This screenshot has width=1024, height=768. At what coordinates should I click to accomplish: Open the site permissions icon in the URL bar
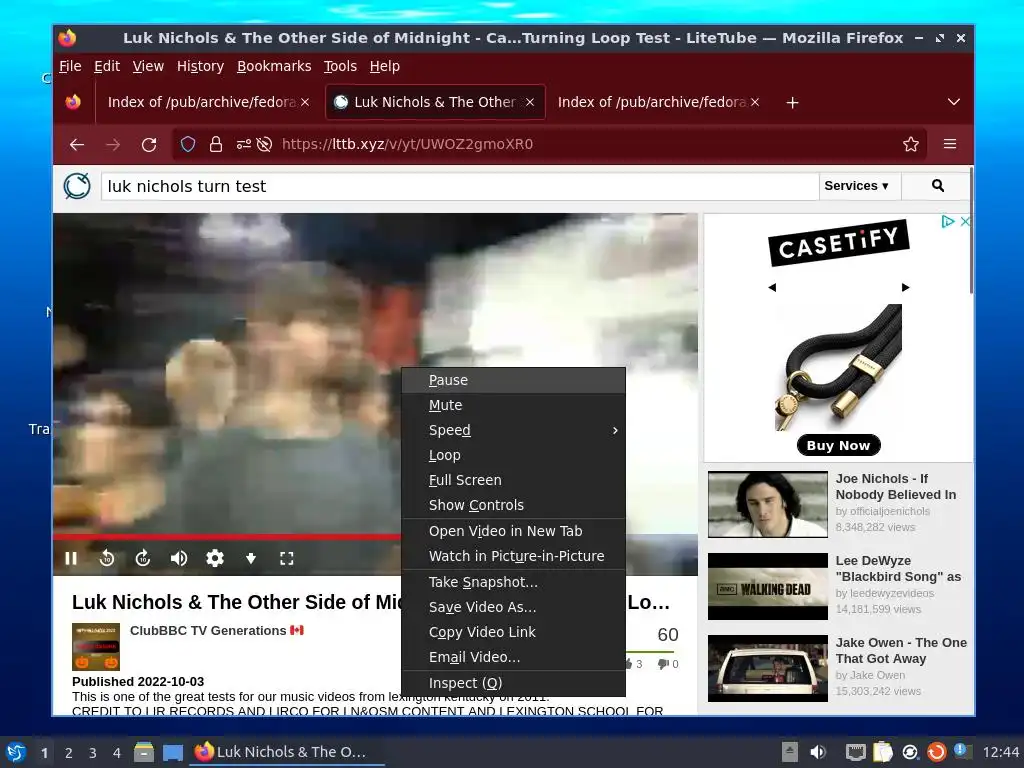(244, 144)
